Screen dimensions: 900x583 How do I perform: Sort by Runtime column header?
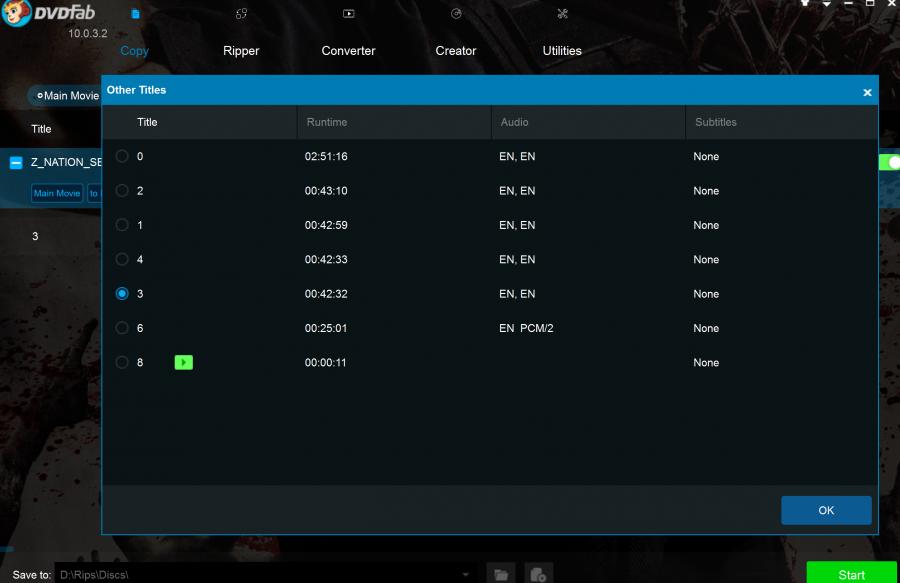point(327,122)
